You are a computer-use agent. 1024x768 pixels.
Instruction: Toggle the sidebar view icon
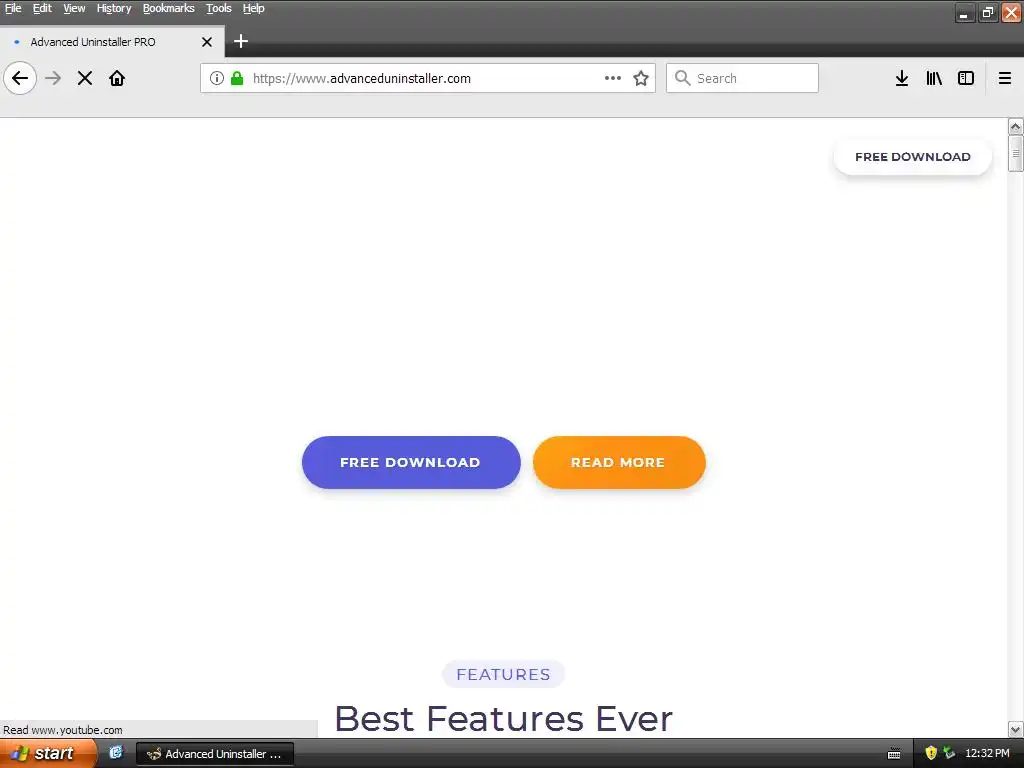click(x=966, y=78)
